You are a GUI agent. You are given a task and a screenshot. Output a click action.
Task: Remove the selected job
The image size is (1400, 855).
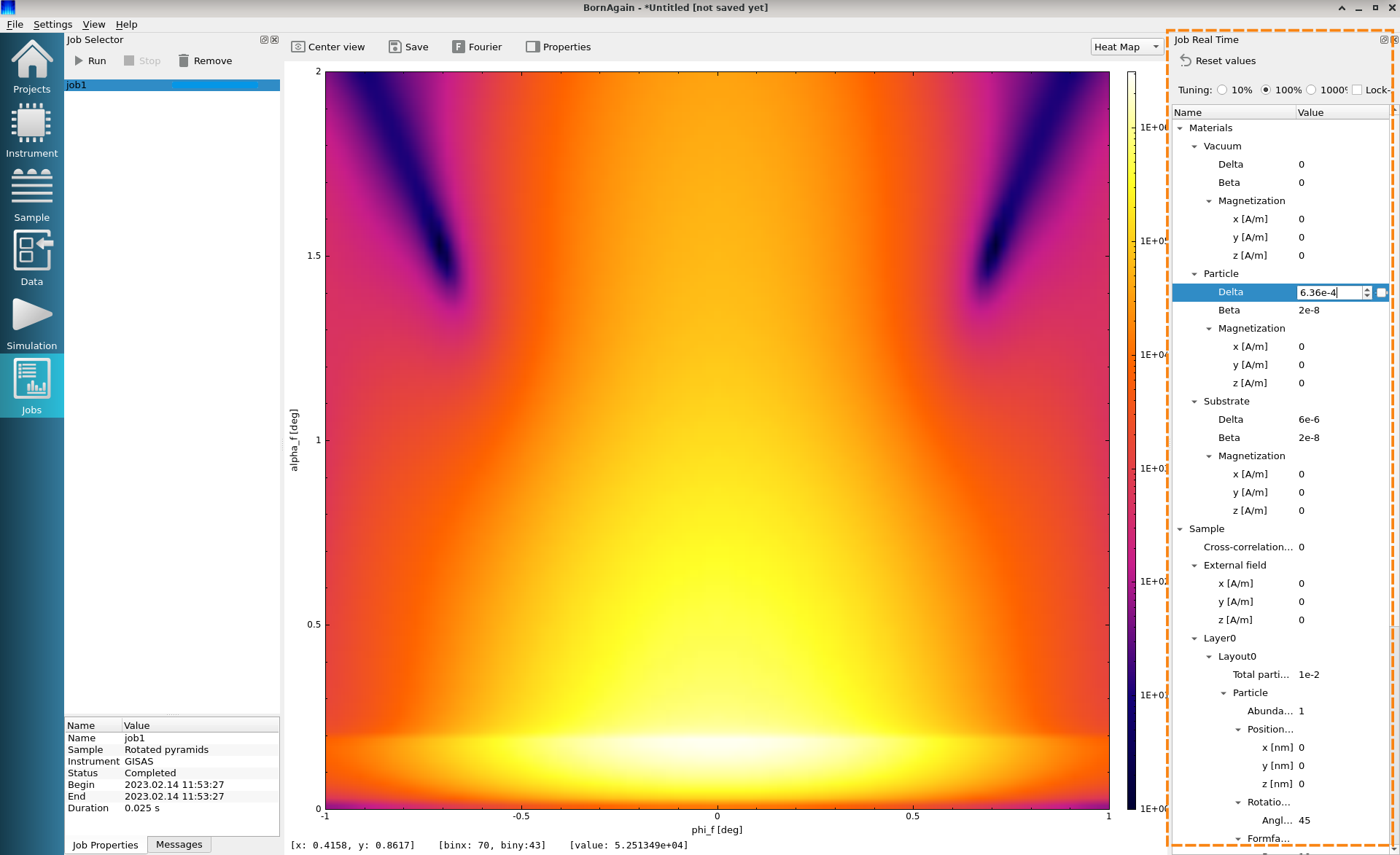coord(205,60)
